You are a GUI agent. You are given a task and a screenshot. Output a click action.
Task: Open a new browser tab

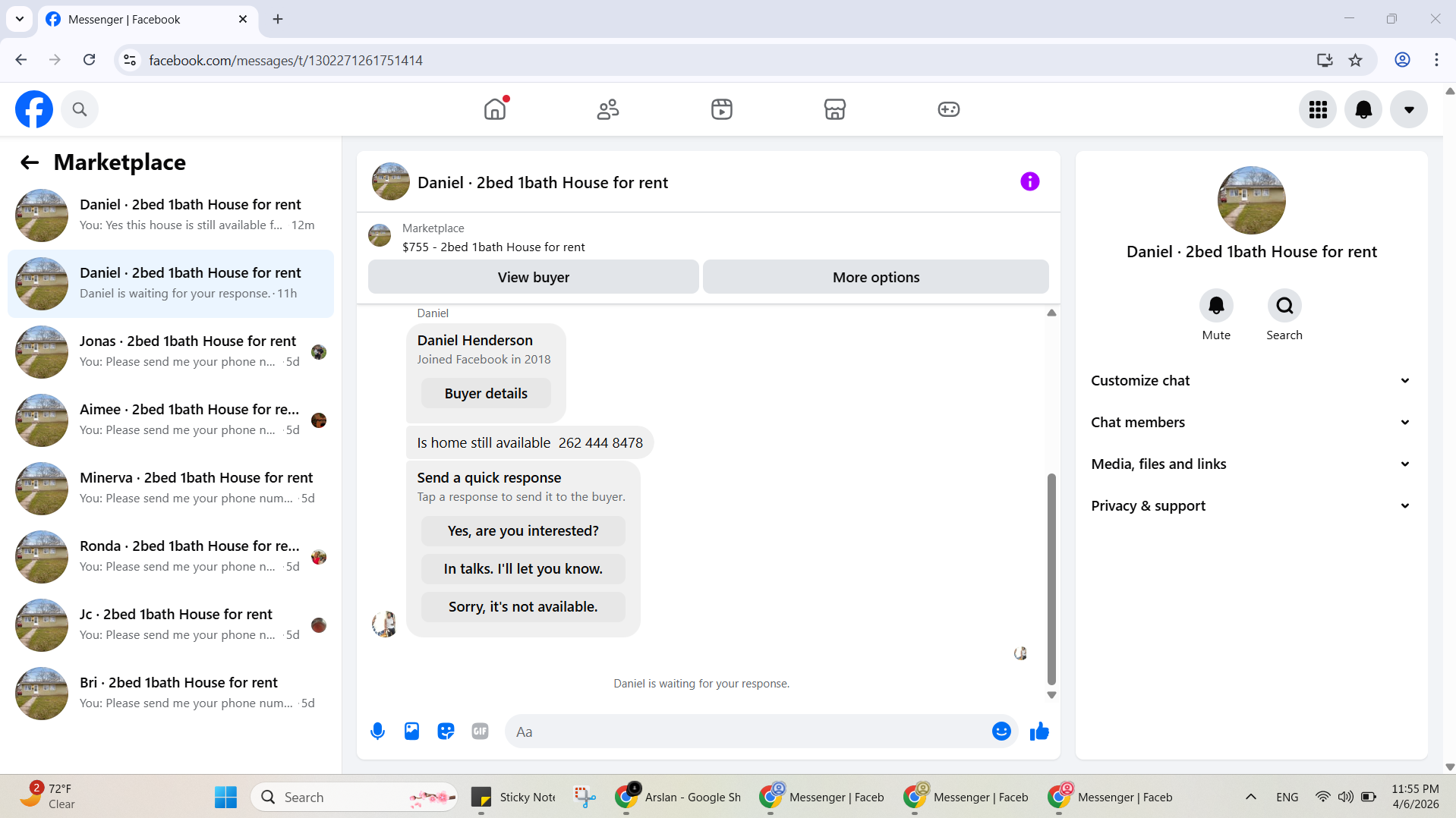278,19
